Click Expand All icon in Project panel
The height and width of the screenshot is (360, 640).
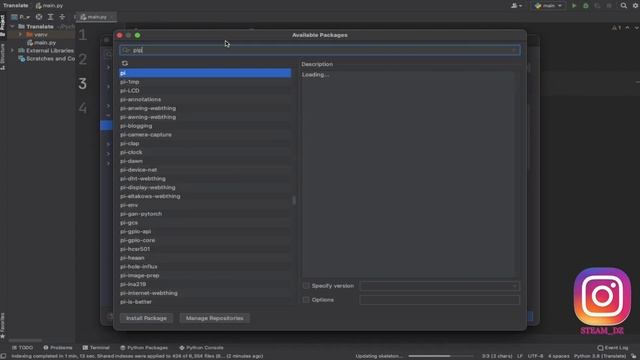tap(51, 17)
